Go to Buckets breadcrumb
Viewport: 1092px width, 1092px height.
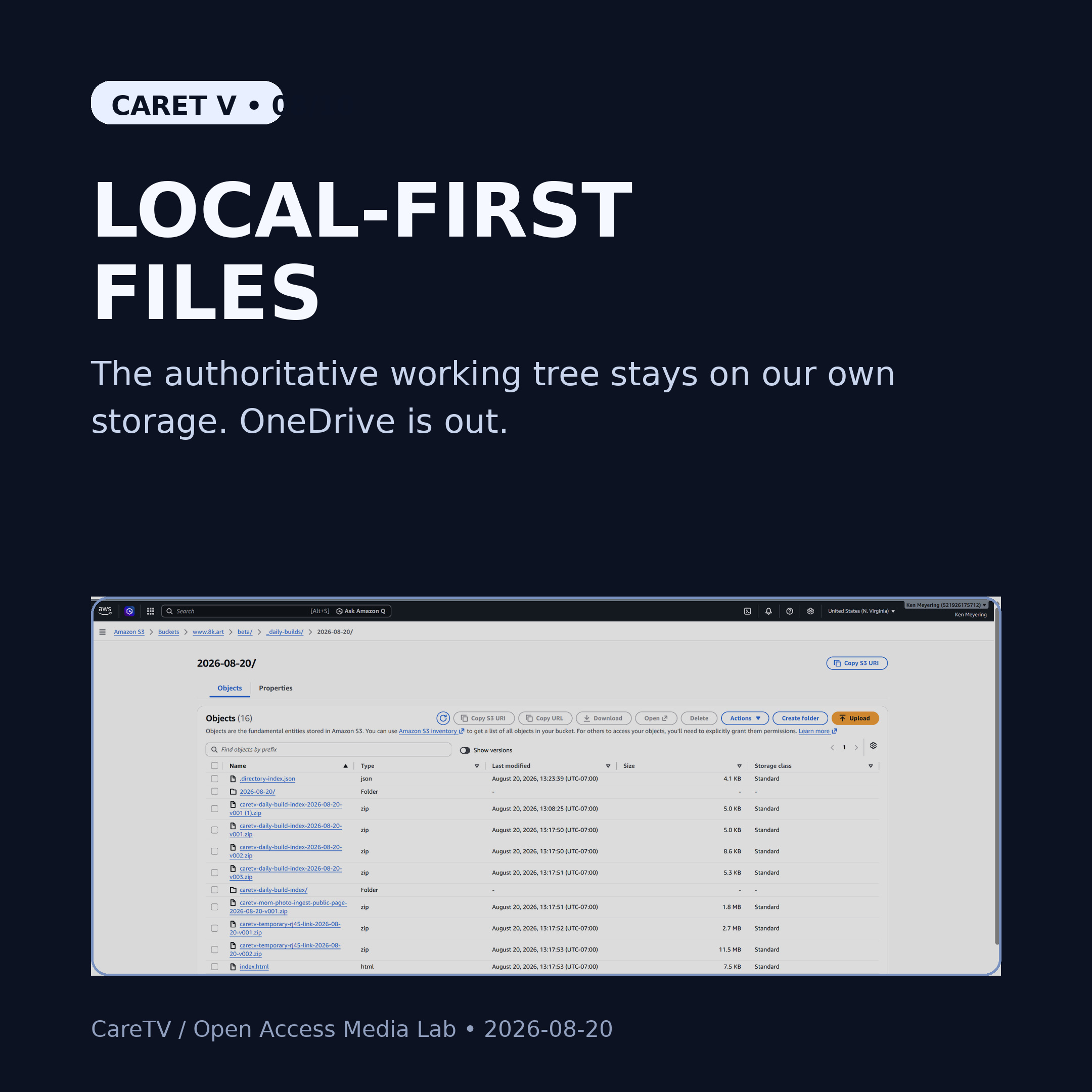coord(168,632)
